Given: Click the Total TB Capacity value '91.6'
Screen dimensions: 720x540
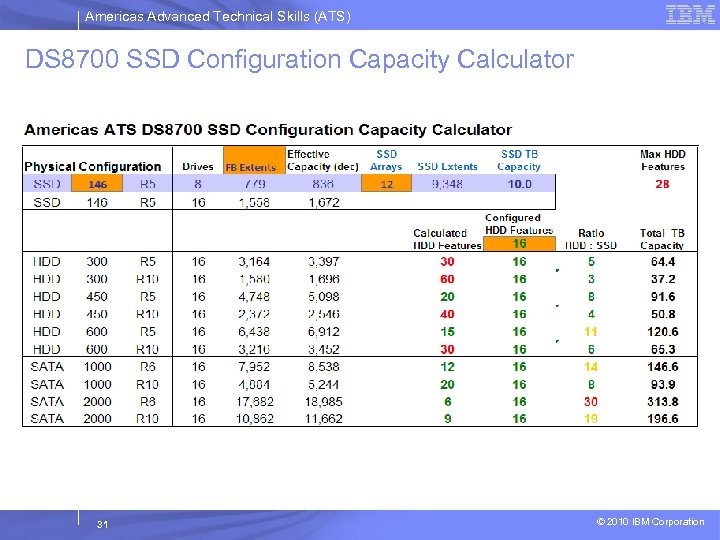Looking at the screenshot, I should pos(663,297).
